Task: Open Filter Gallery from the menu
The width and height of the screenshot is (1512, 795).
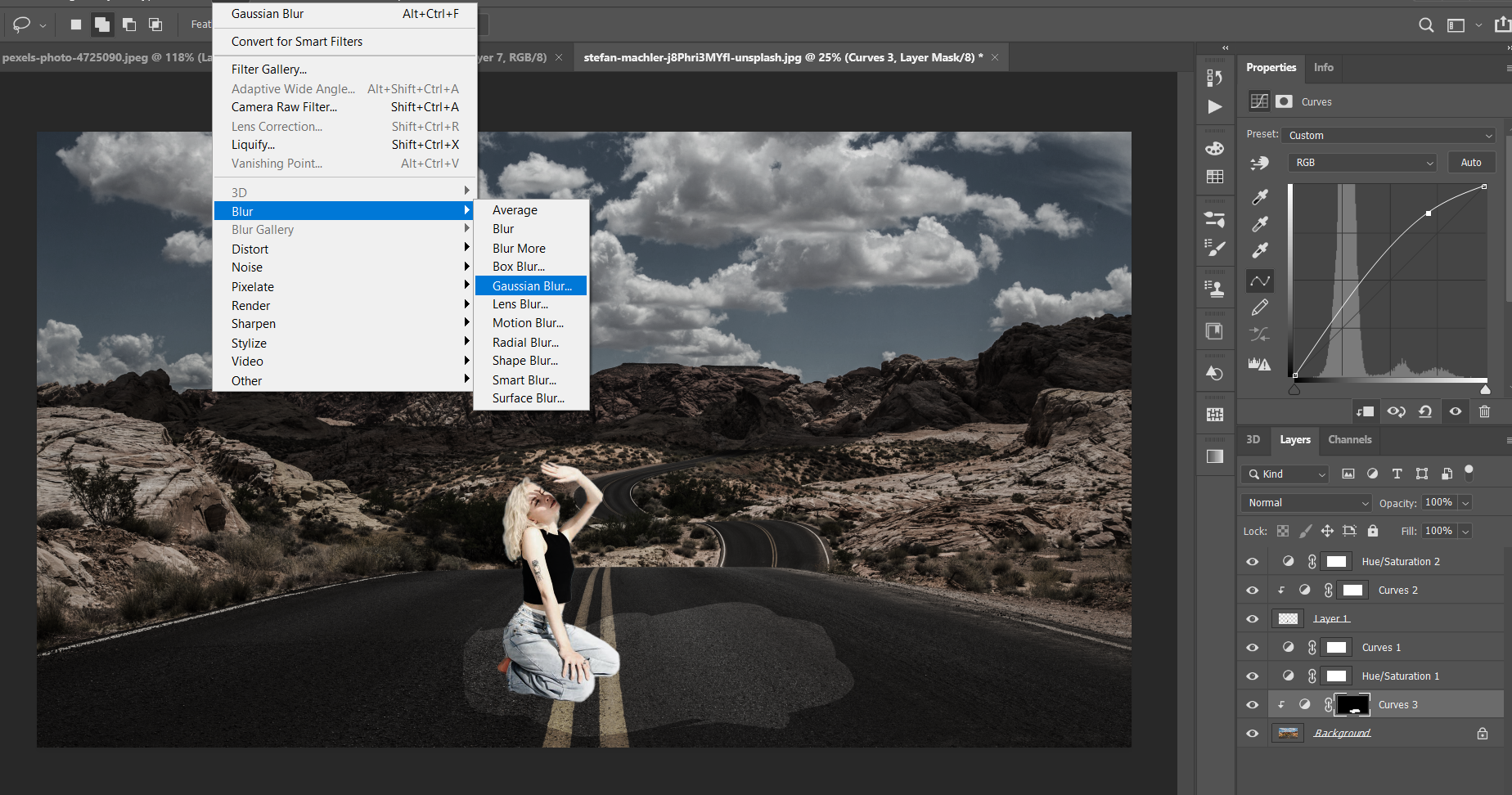Action: coord(344,70)
